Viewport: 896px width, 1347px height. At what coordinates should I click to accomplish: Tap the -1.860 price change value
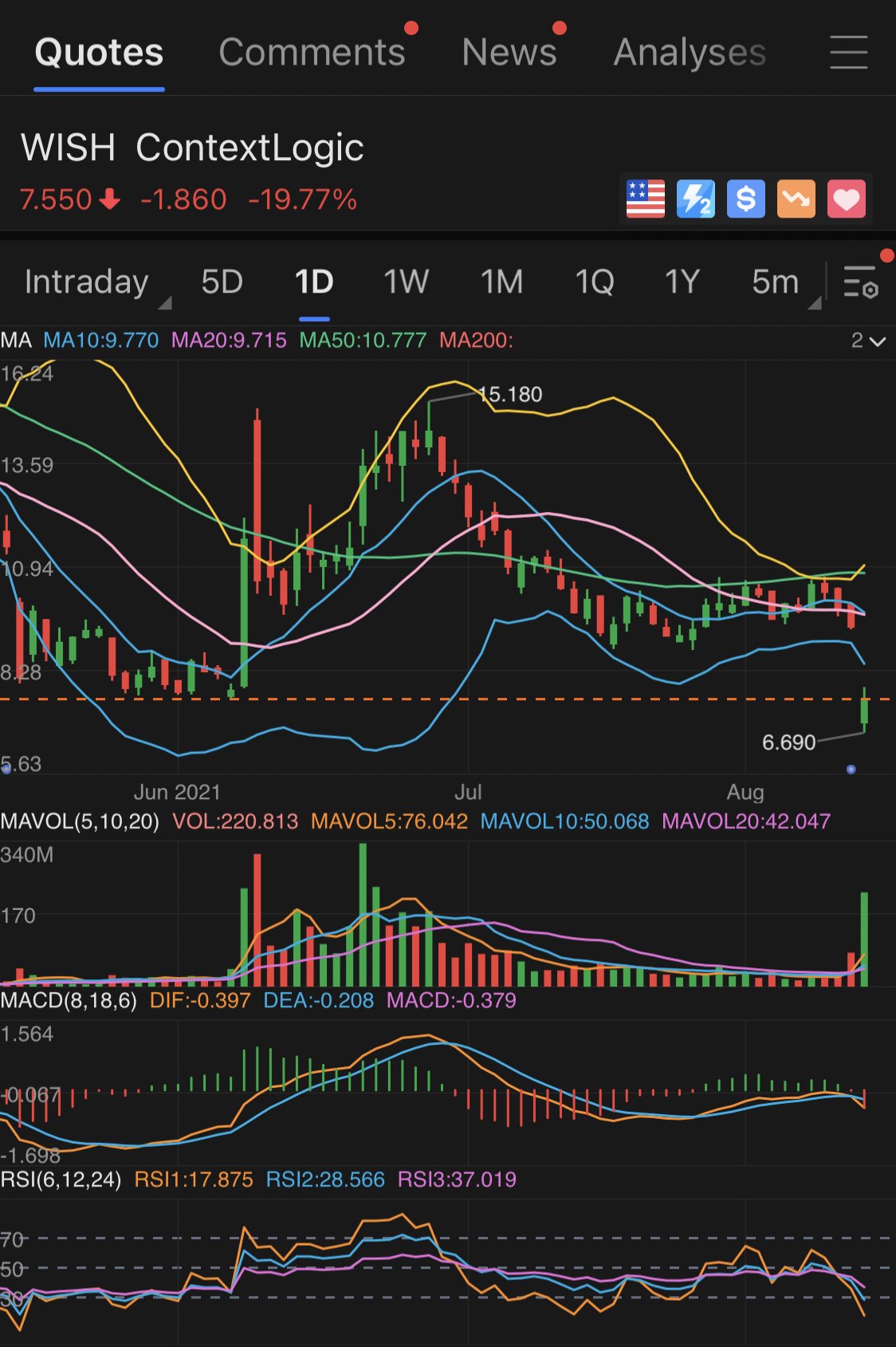[x=183, y=199]
